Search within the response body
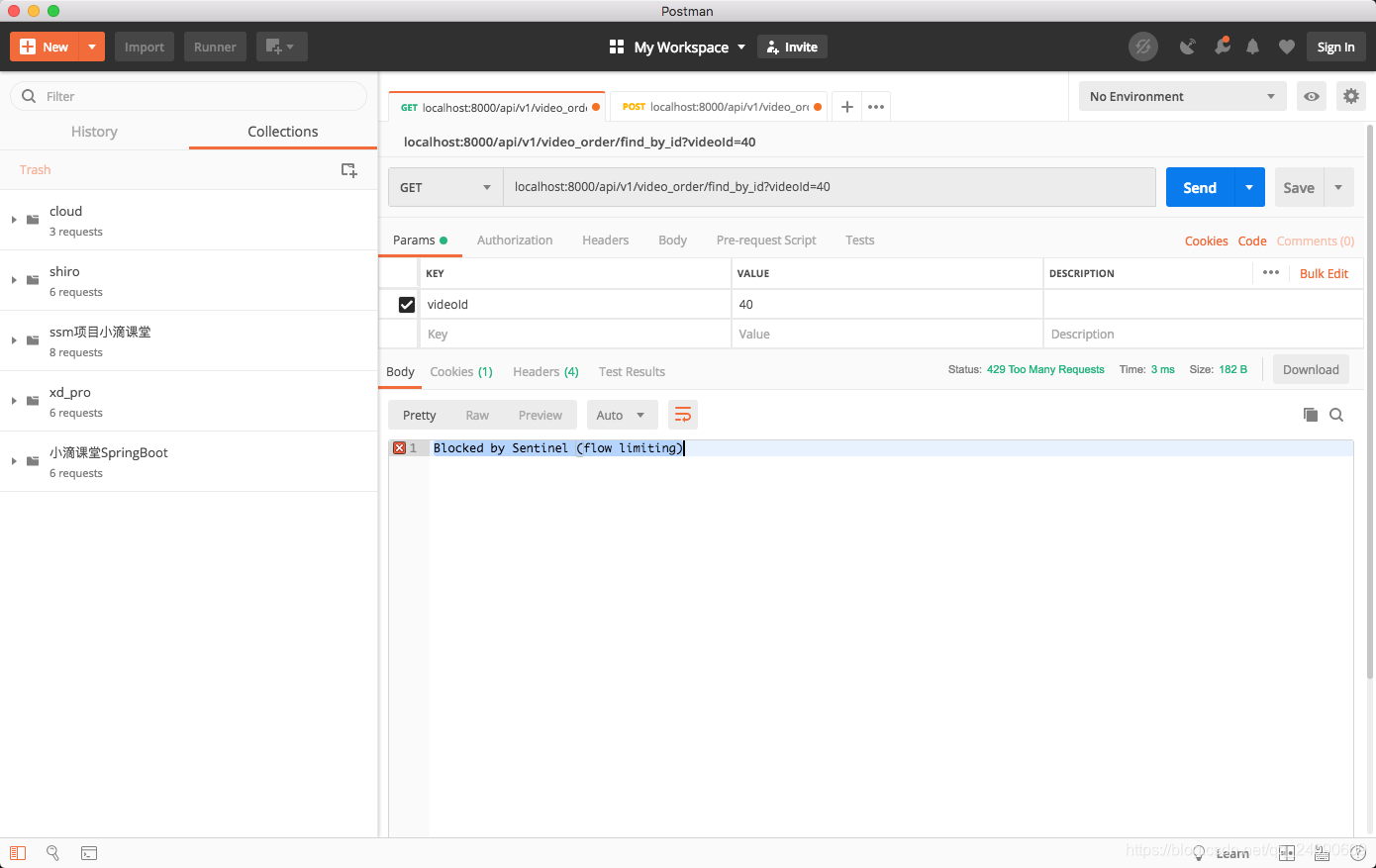1376x868 pixels. click(x=1336, y=415)
